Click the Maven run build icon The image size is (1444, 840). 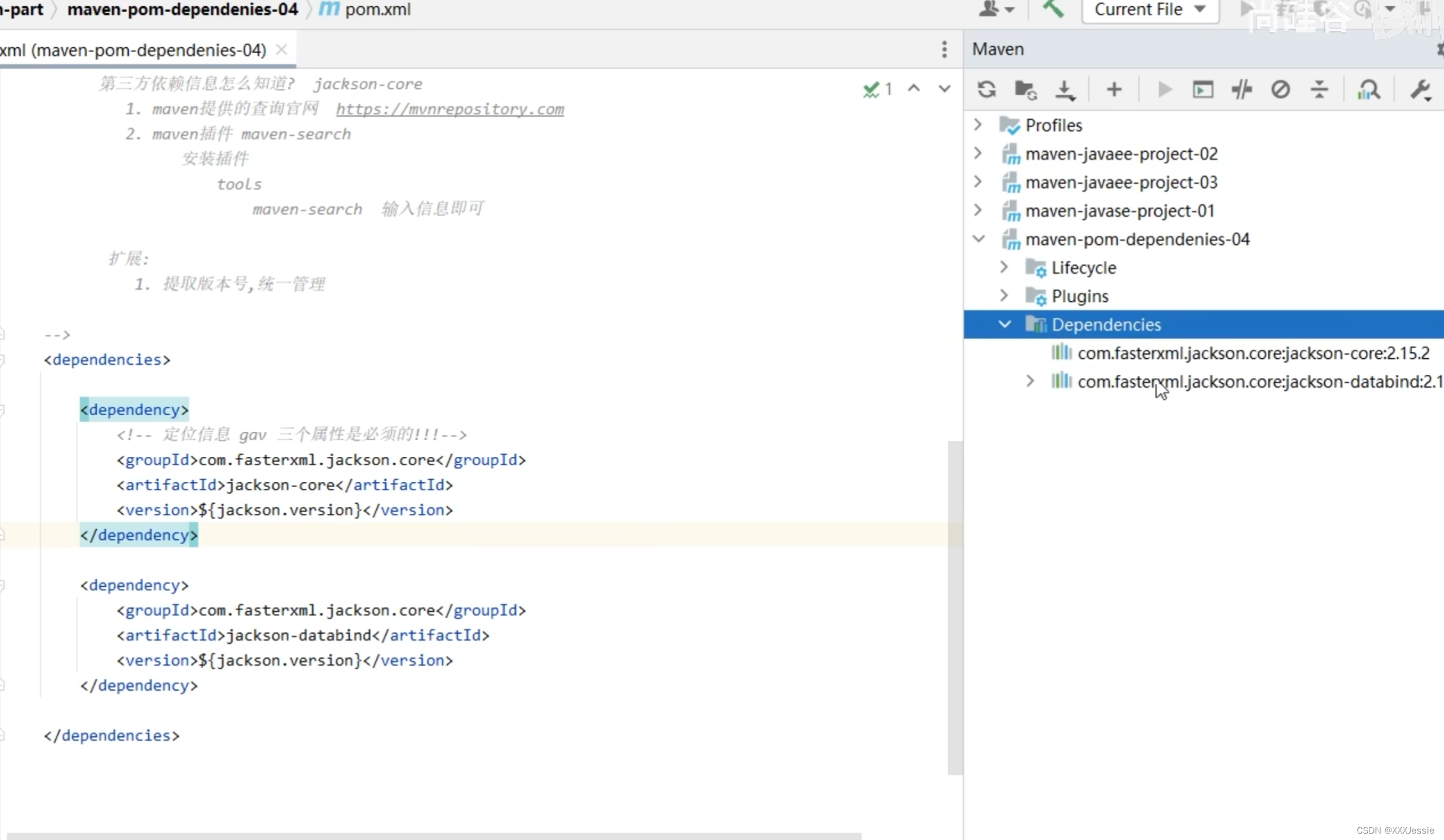click(1162, 90)
